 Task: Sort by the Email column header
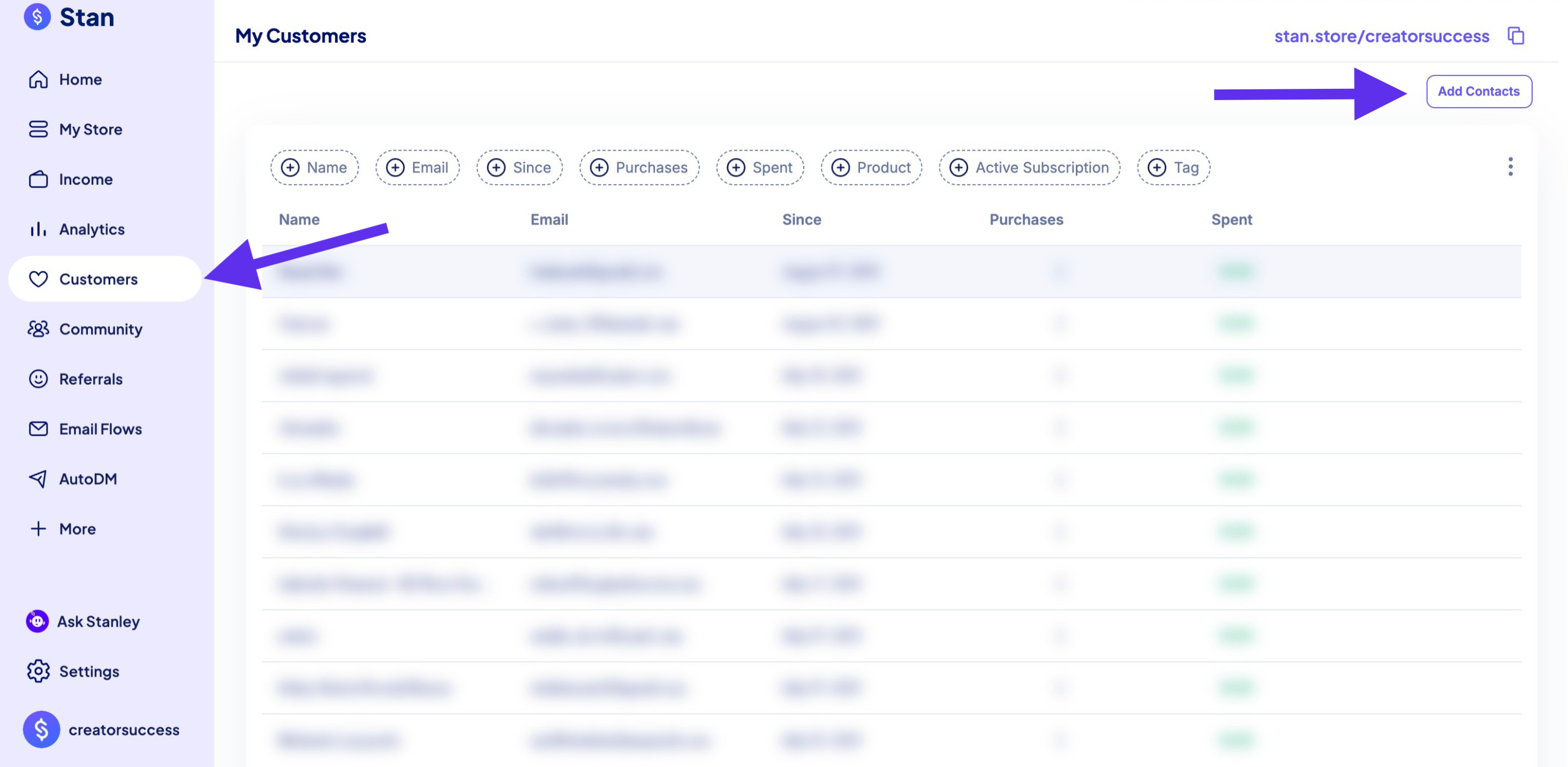click(x=549, y=219)
